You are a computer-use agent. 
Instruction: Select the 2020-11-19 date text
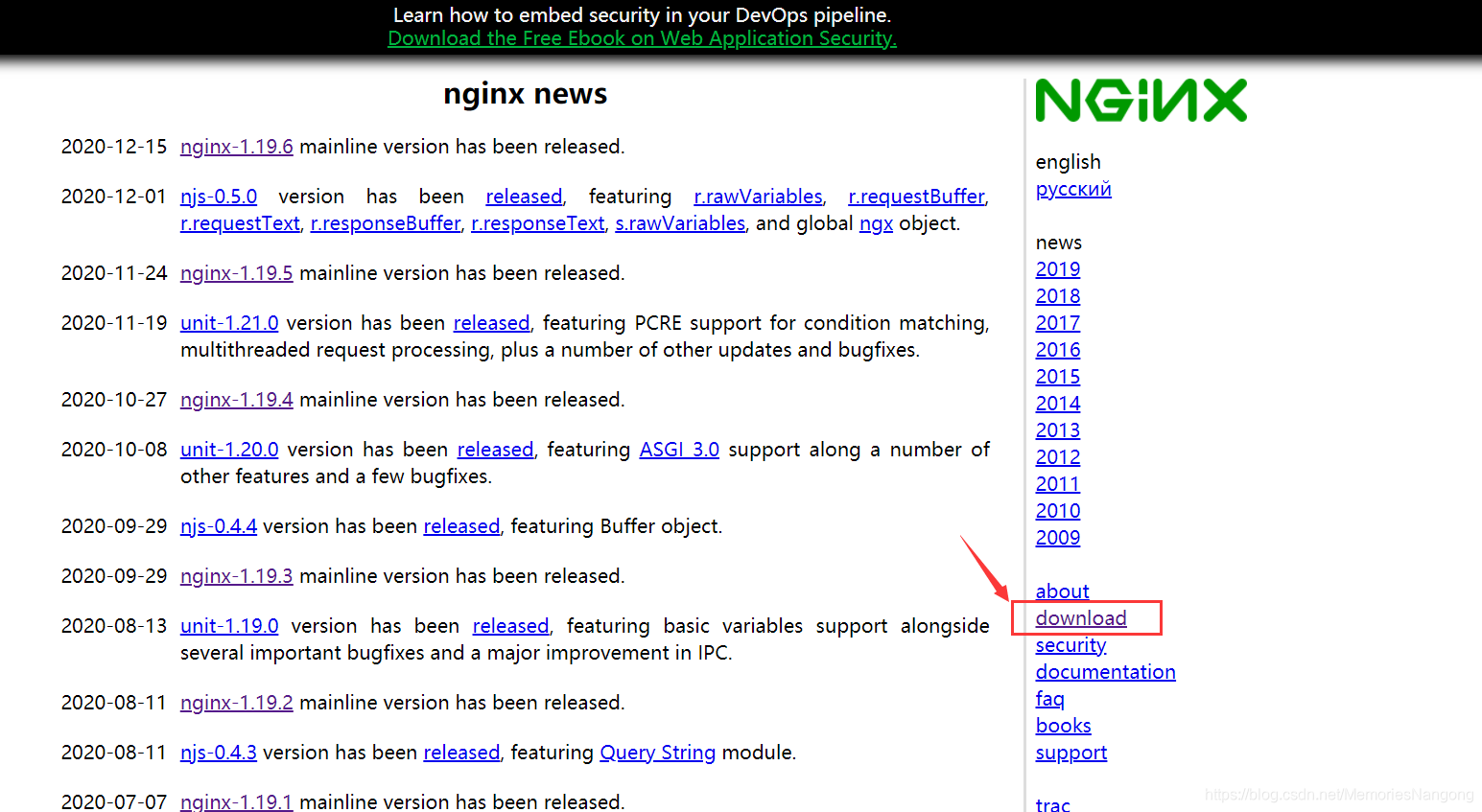click(114, 323)
